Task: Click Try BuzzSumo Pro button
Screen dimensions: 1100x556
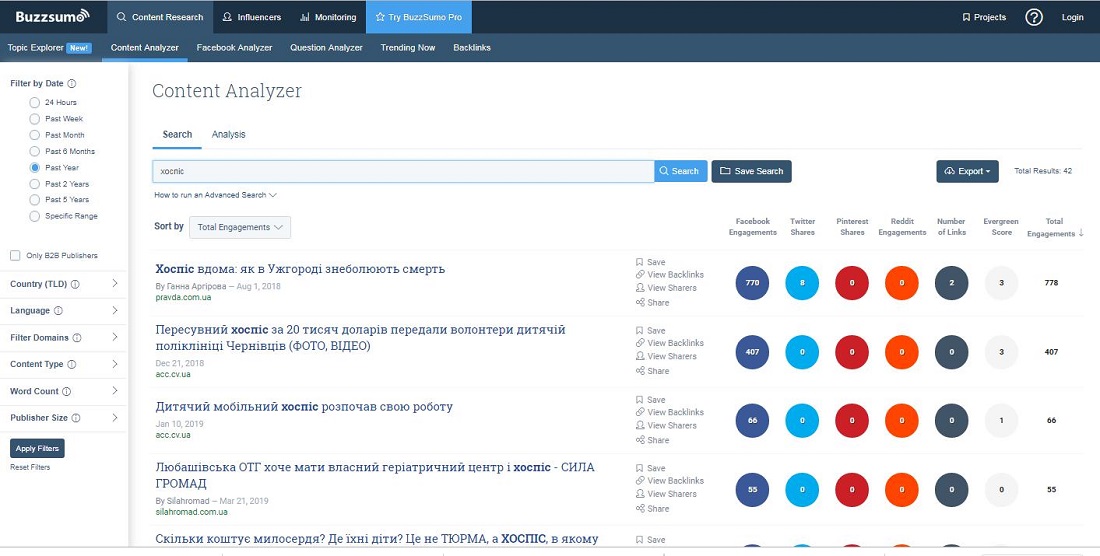Action: 419,17
